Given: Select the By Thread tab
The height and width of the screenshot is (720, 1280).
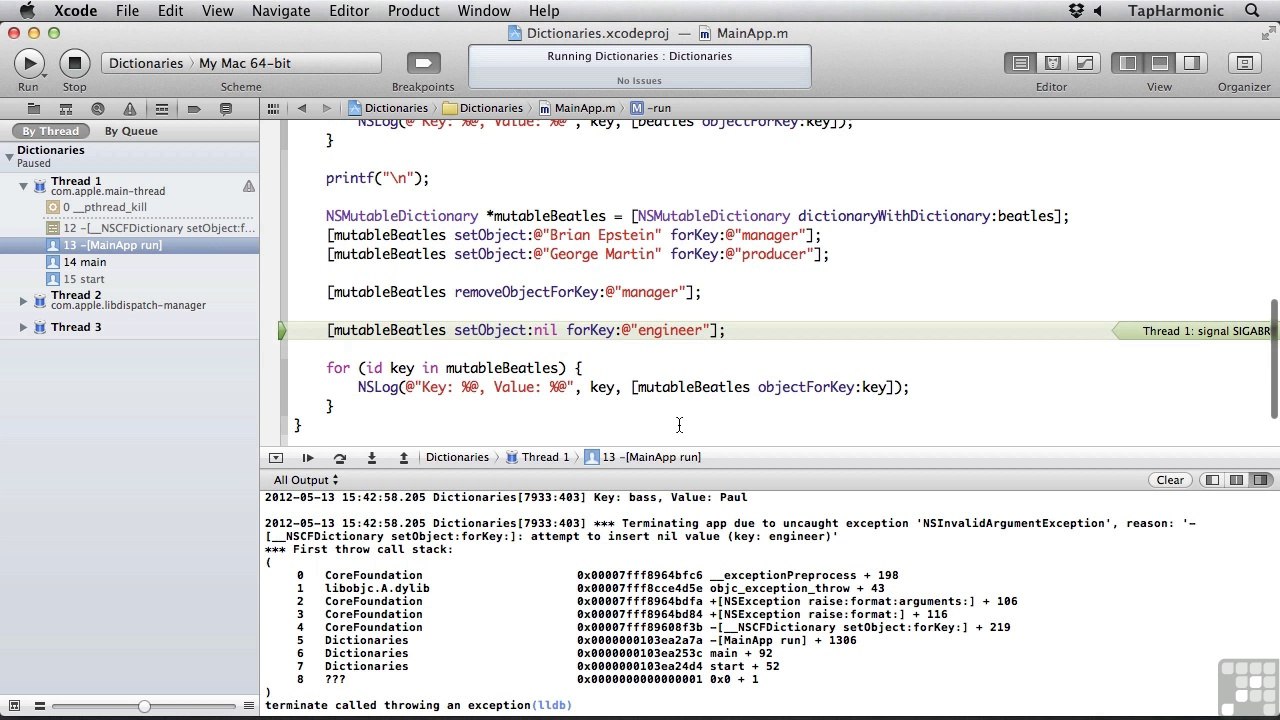Looking at the screenshot, I should (x=50, y=131).
